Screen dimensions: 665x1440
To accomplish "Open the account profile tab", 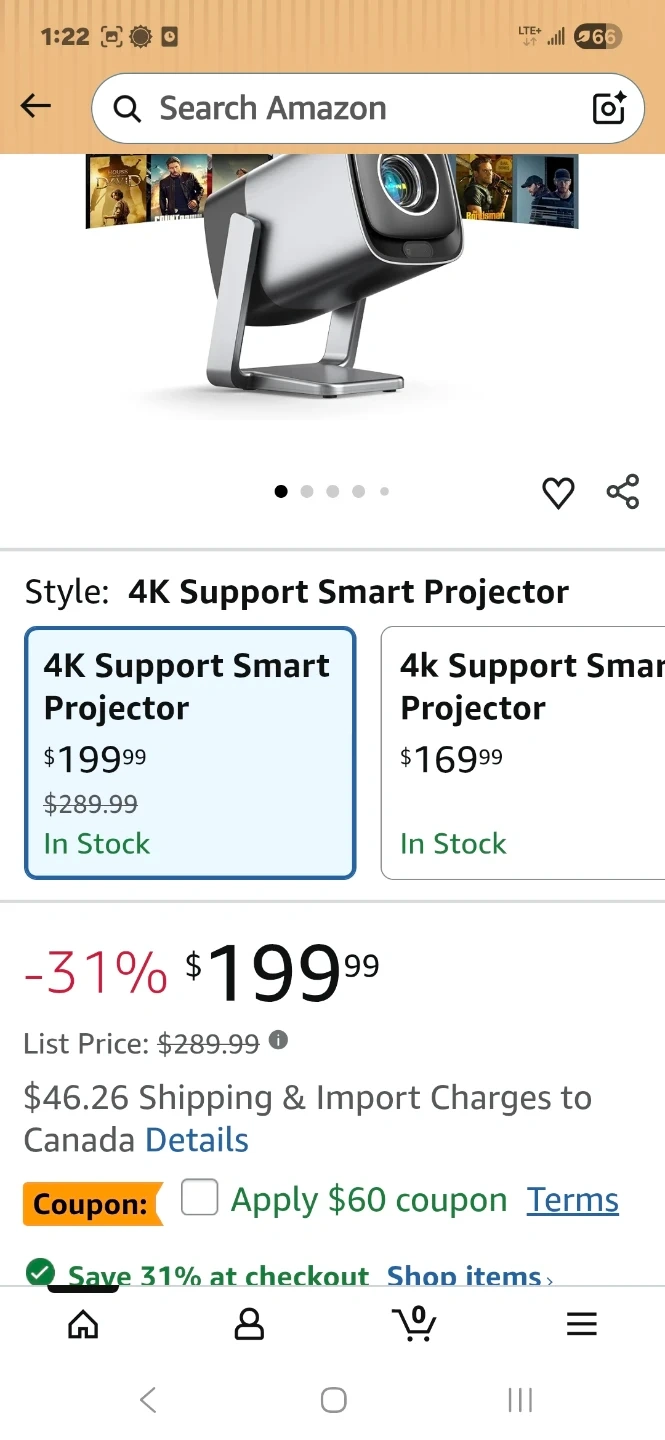I will (249, 1324).
